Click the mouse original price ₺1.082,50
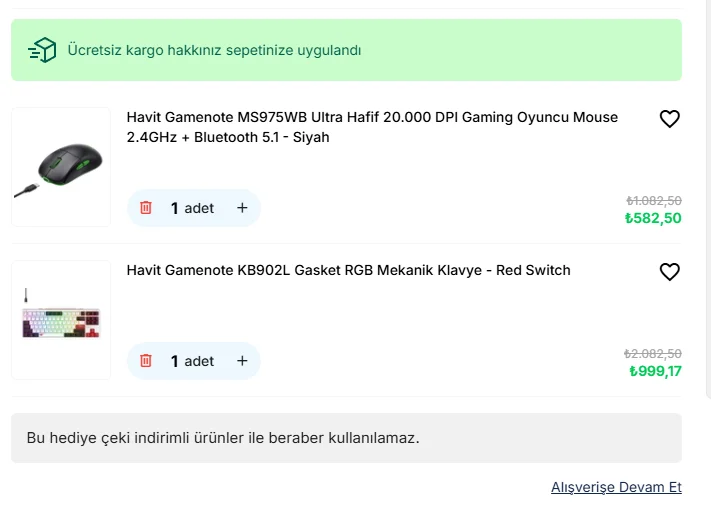The image size is (711, 516). (654, 200)
